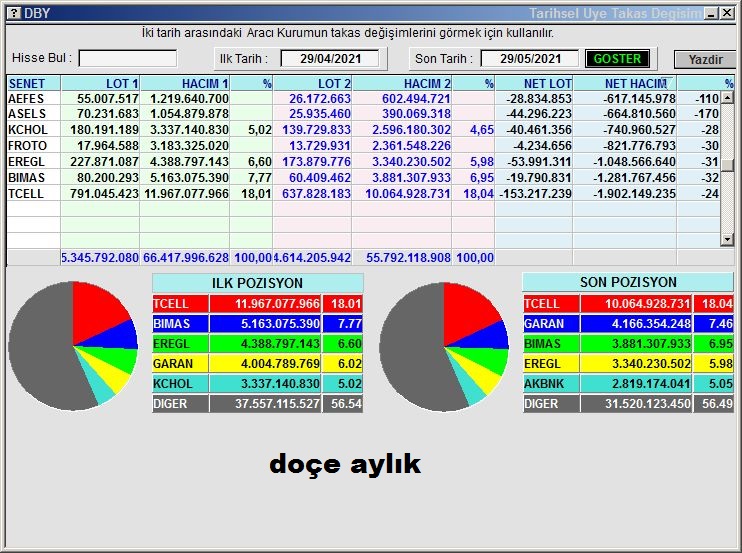This screenshot has height=553, width=742.
Task: Minimize the DBY window
Action: pyautogui.click(x=711, y=13)
